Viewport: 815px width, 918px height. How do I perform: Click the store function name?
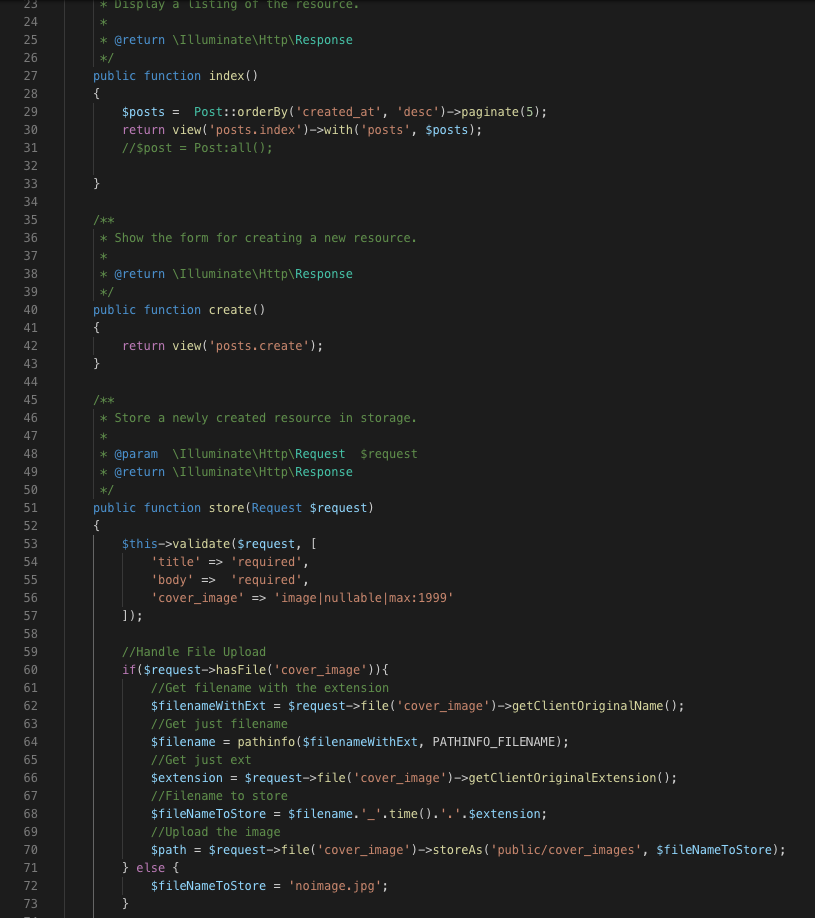coord(225,508)
